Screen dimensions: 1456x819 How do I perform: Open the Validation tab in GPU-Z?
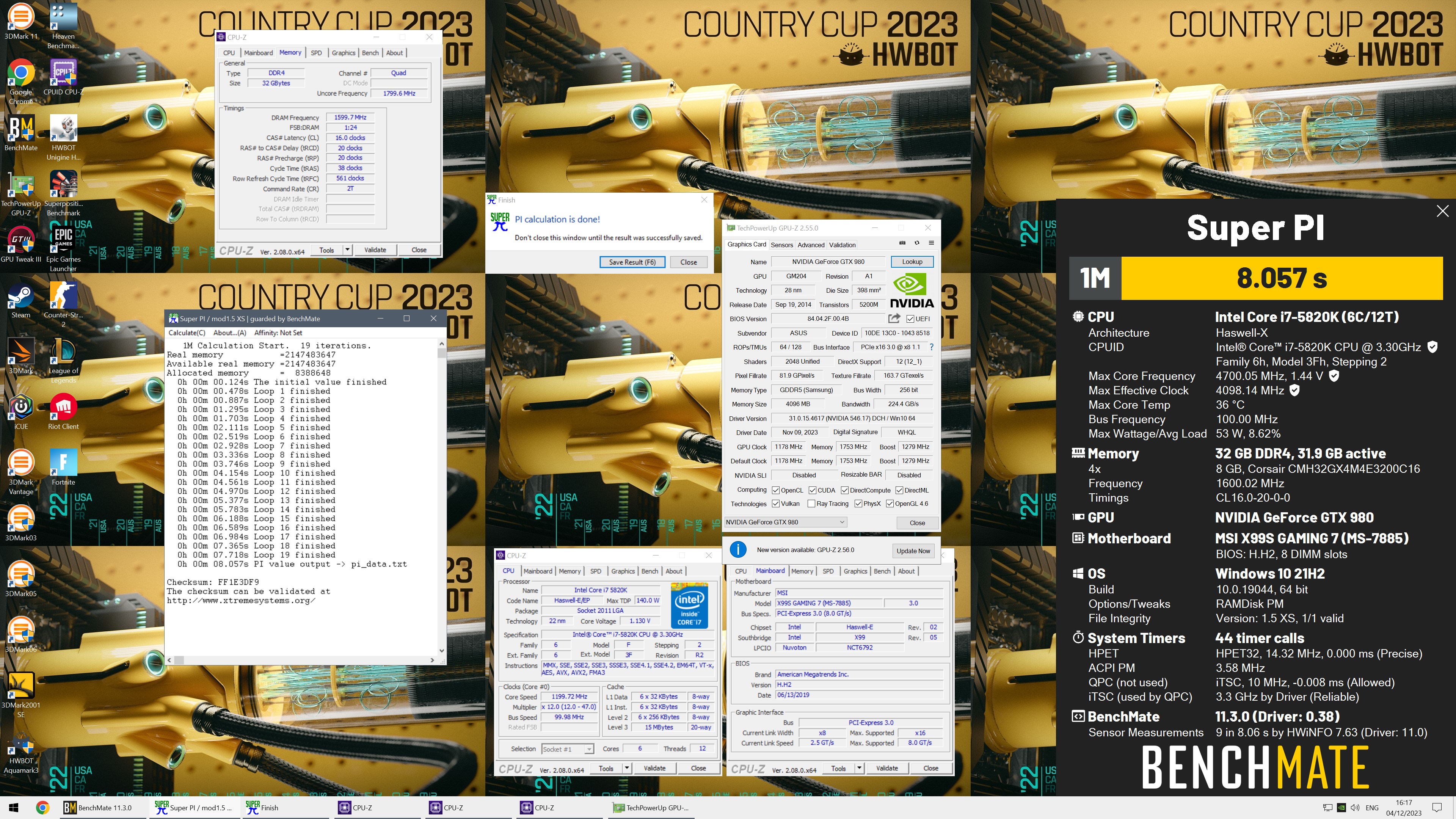842,245
